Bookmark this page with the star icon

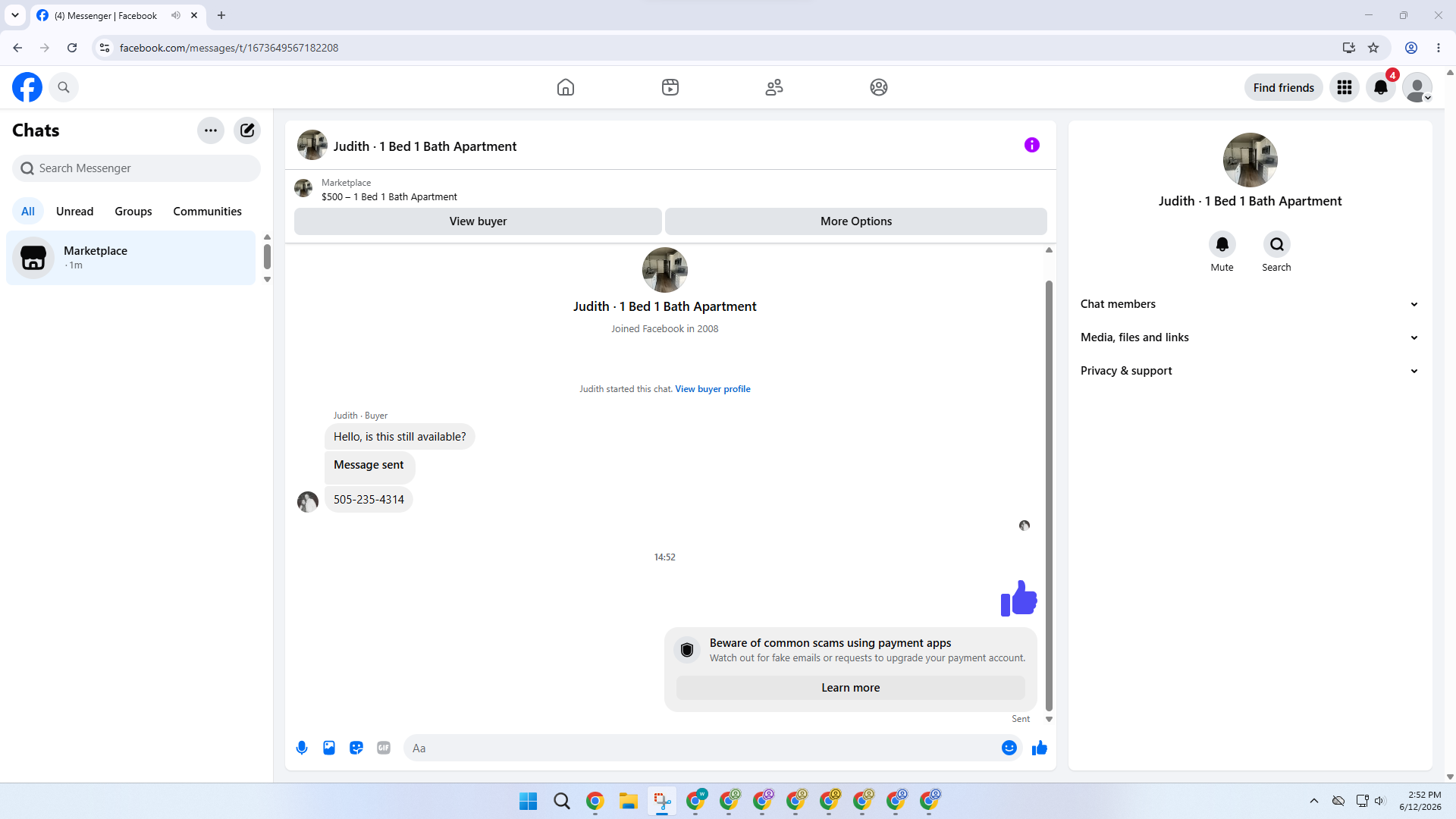(x=1373, y=48)
